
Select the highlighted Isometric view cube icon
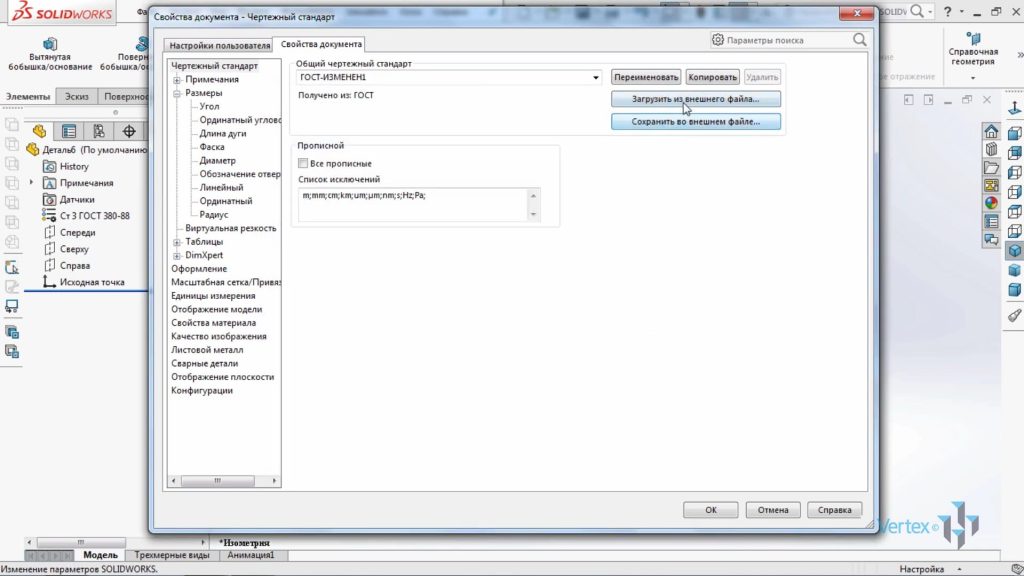point(1014,251)
